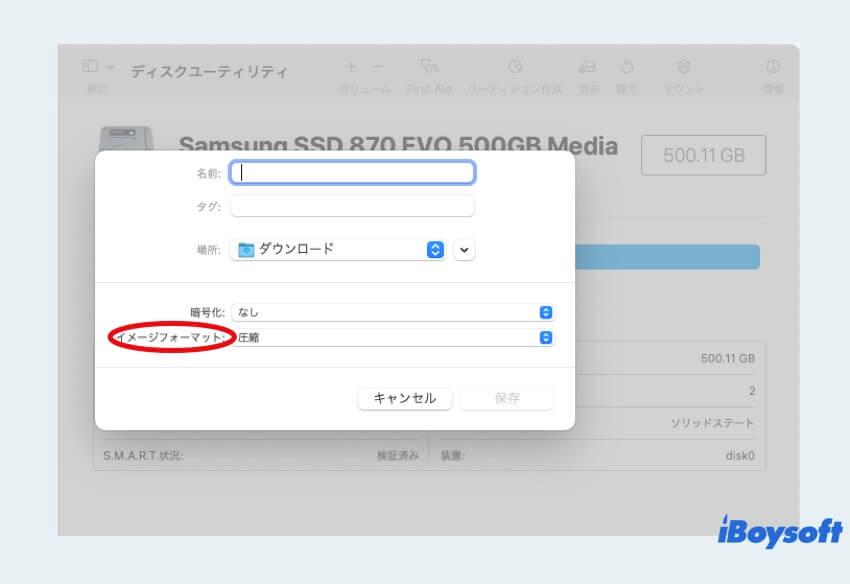Viewport: 850px width, 584px height.
Task: Click the 復元 (Restore) icon
Action: point(625,67)
